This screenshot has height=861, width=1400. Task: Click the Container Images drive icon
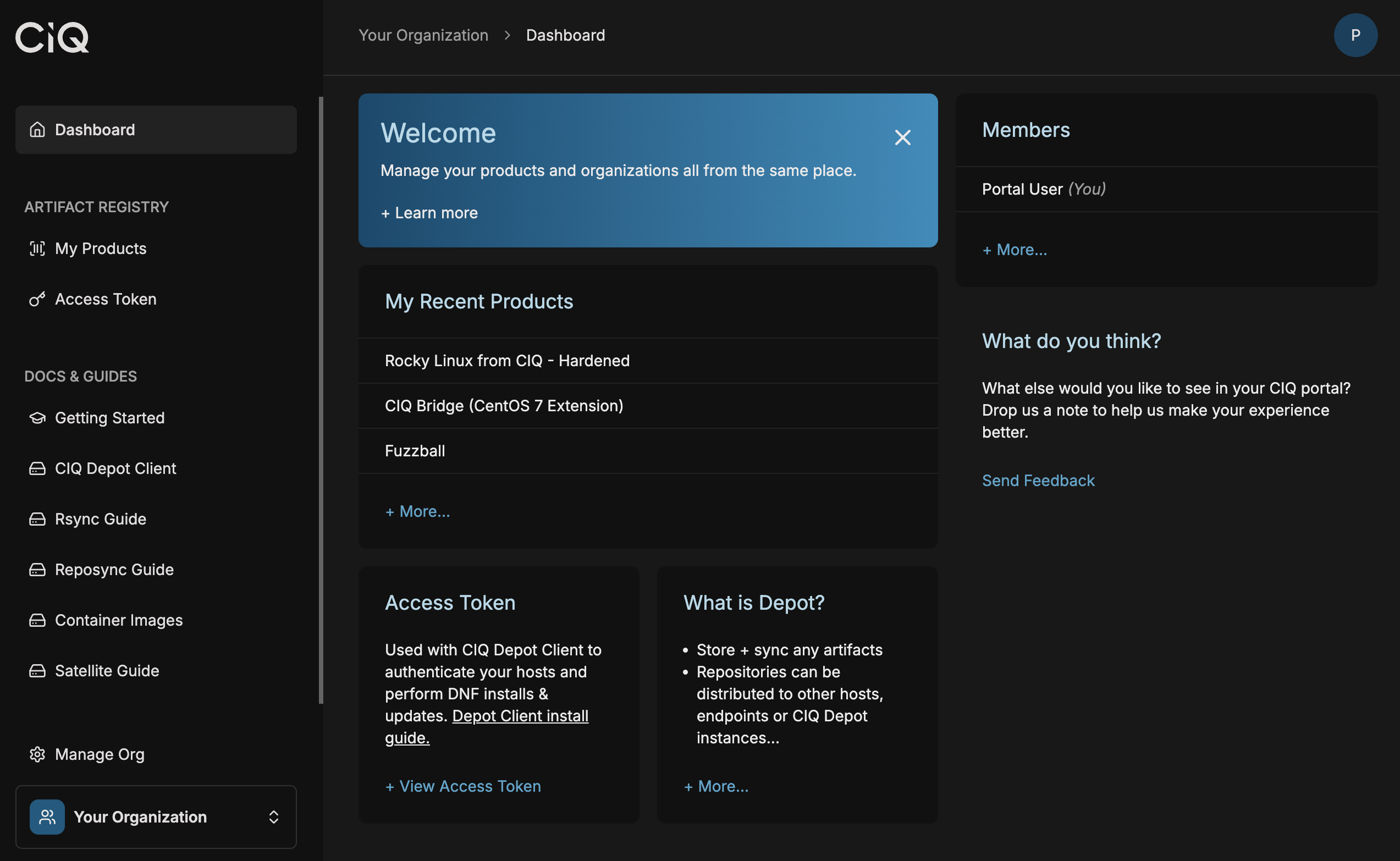click(37, 620)
